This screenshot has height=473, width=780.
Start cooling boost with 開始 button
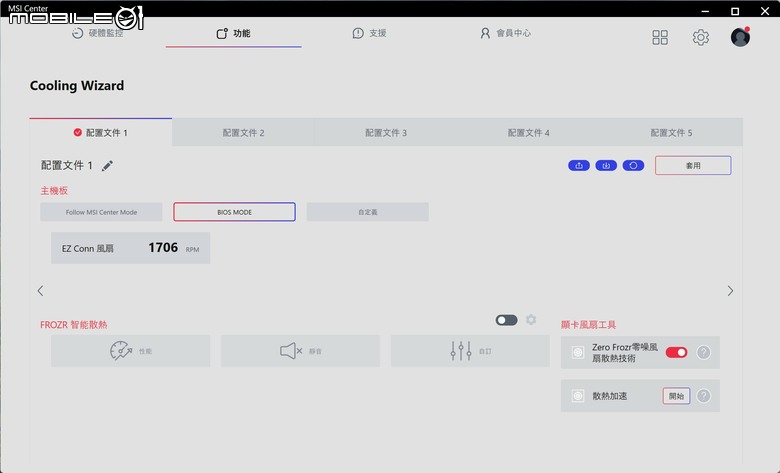[x=677, y=396]
